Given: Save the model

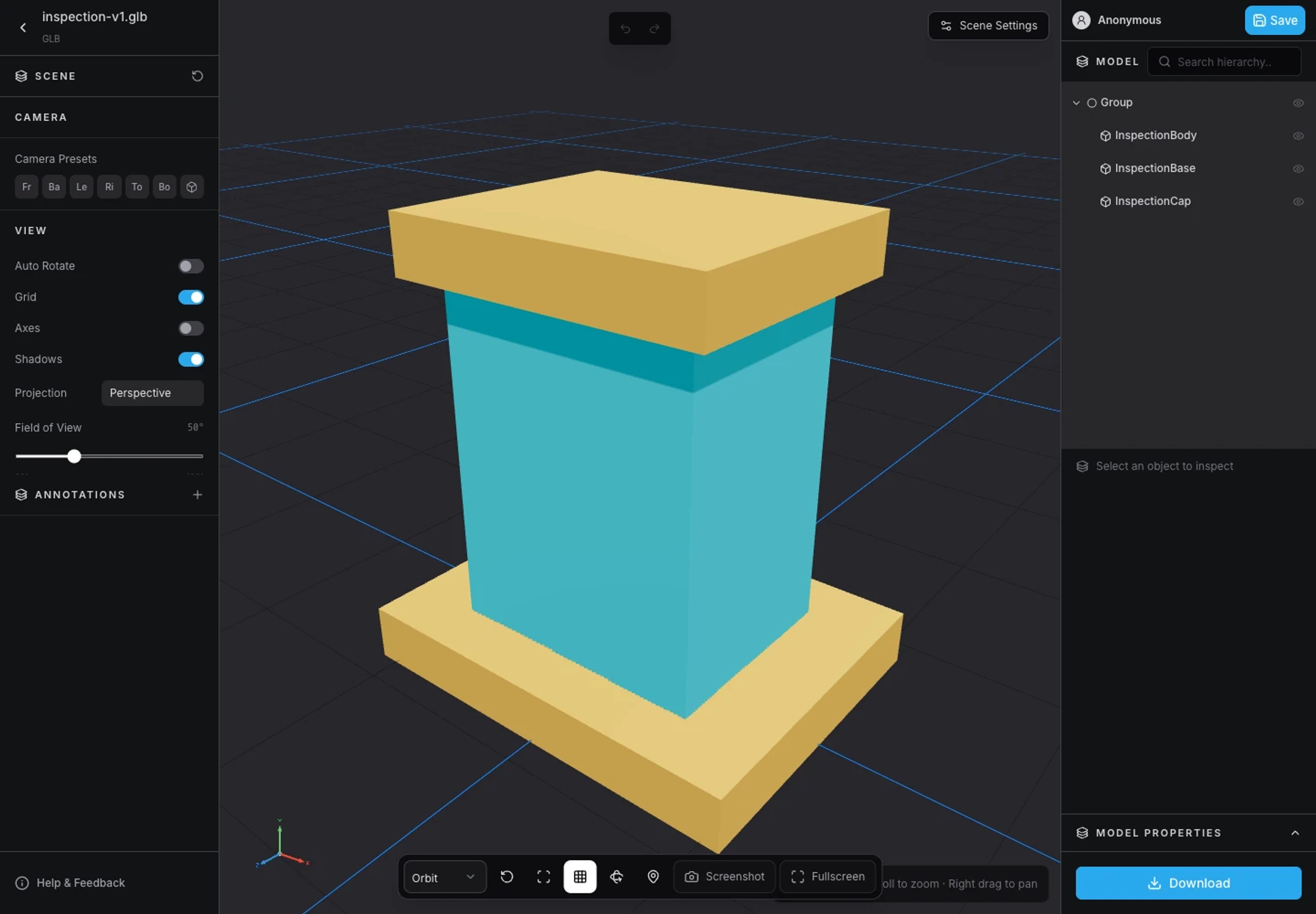Looking at the screenshot, I should click(1274, 21).
